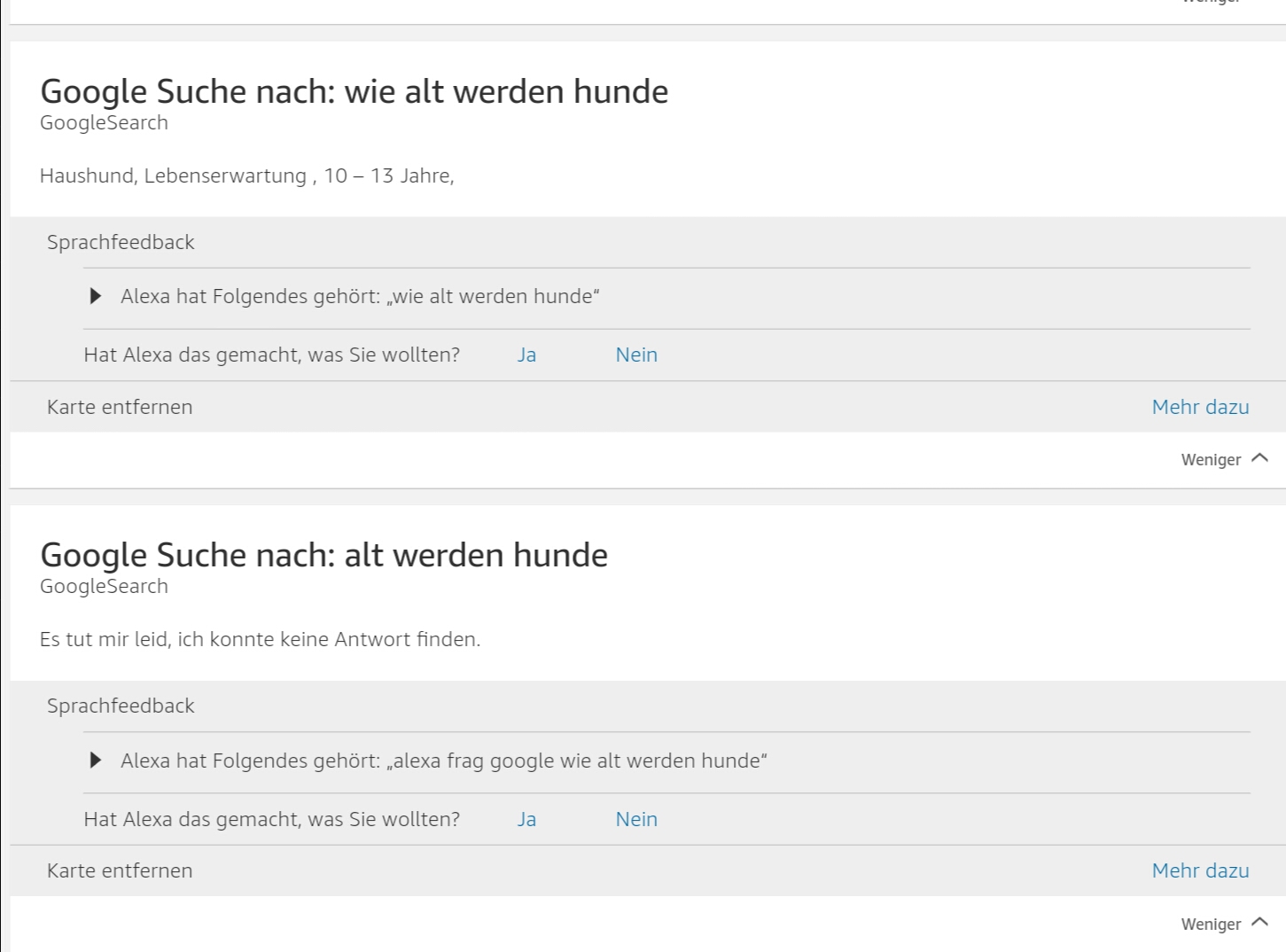The width and height of the screenshot is (1286, 952).
Task: Click GoogleSearch skill name under first card title
Action: click(104, 123)
